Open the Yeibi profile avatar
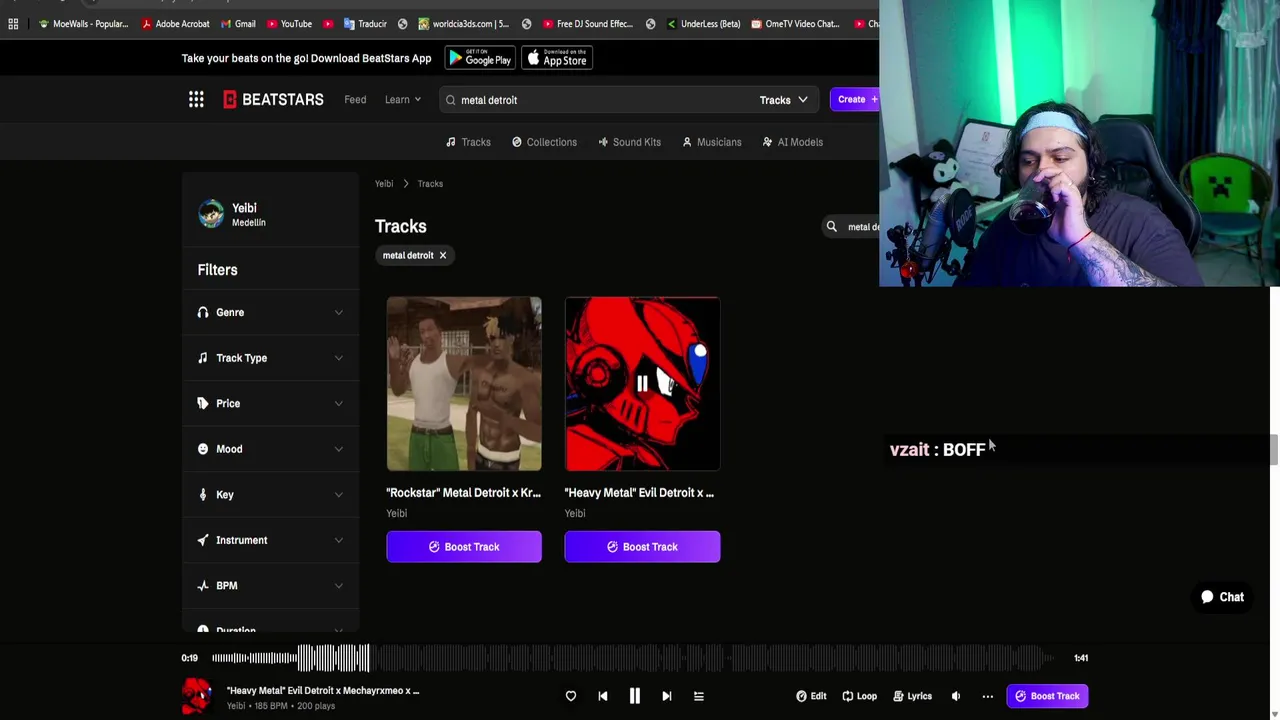Screen dimensions: 1280x720 (211, 214)
